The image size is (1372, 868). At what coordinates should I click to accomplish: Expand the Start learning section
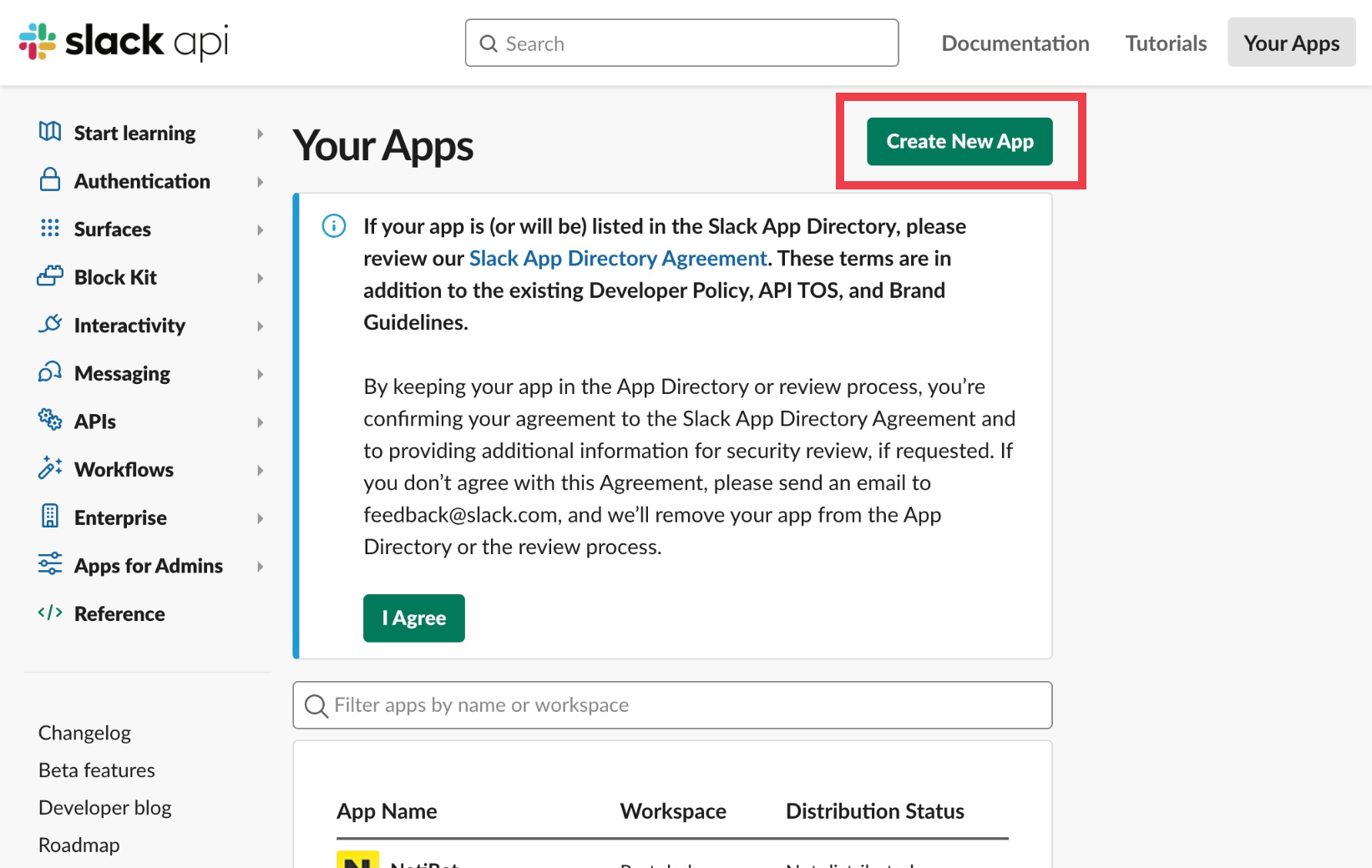click(x=261, y=134)
